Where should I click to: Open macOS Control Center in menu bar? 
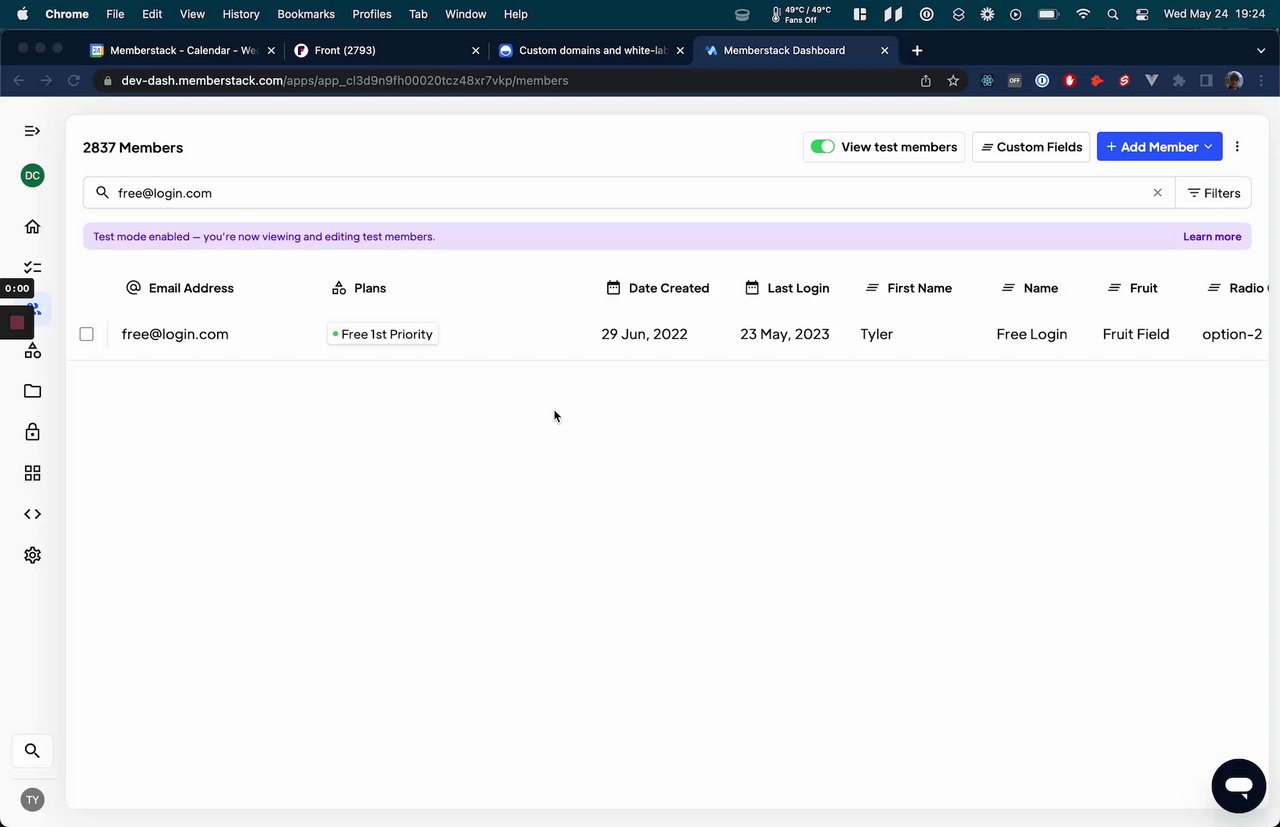[x=1142, y=14]
